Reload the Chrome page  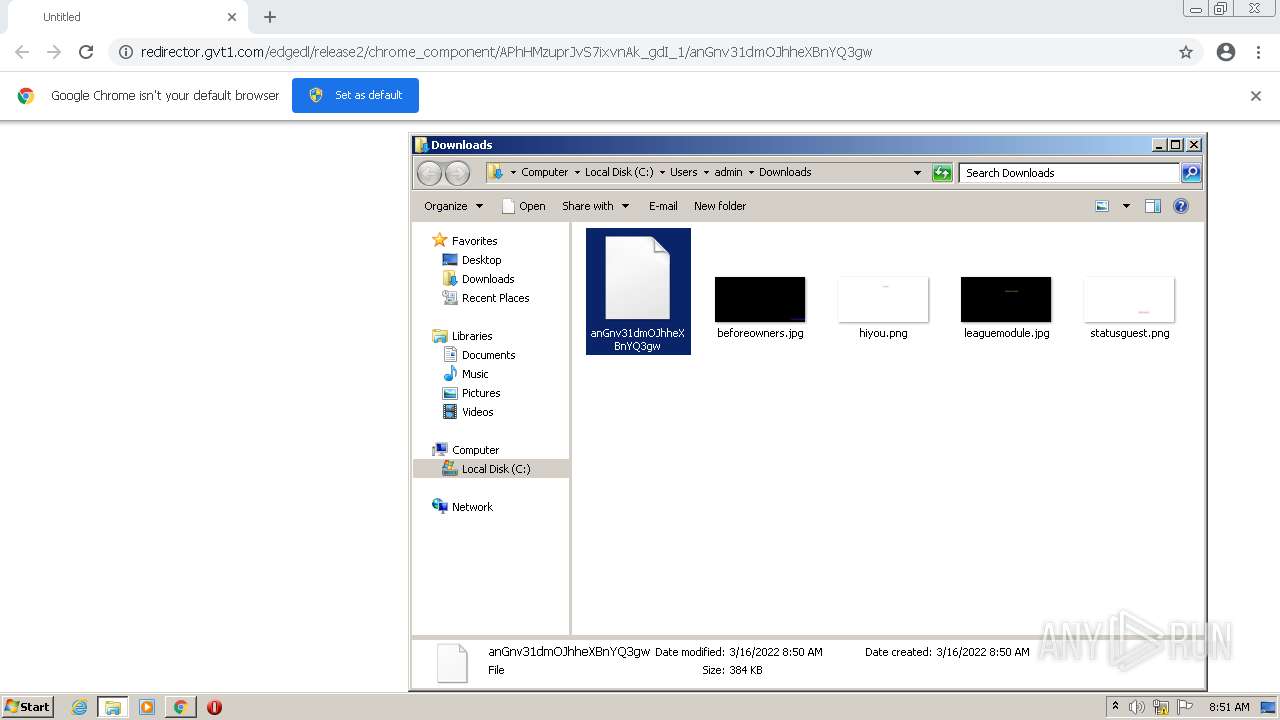(x=86, y=52)
